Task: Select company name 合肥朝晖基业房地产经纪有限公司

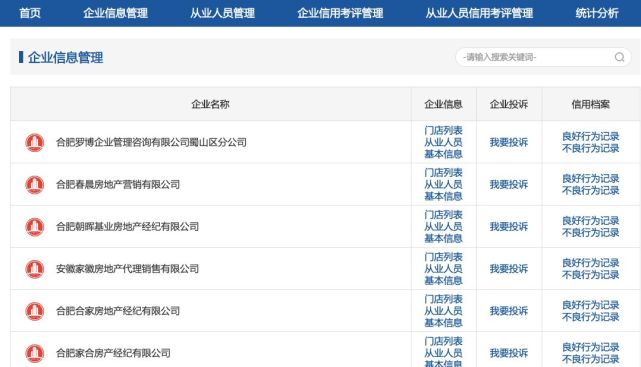Action: (128, 226)
